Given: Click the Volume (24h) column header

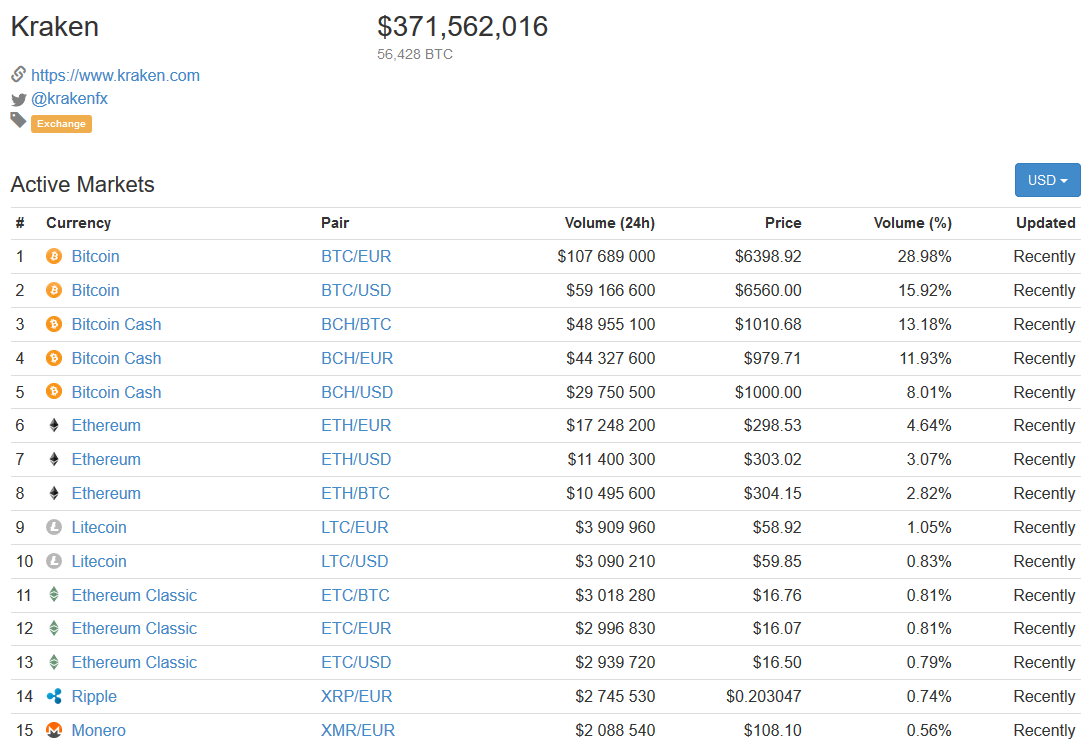Looking at the screenshot, I should (610, 223).
